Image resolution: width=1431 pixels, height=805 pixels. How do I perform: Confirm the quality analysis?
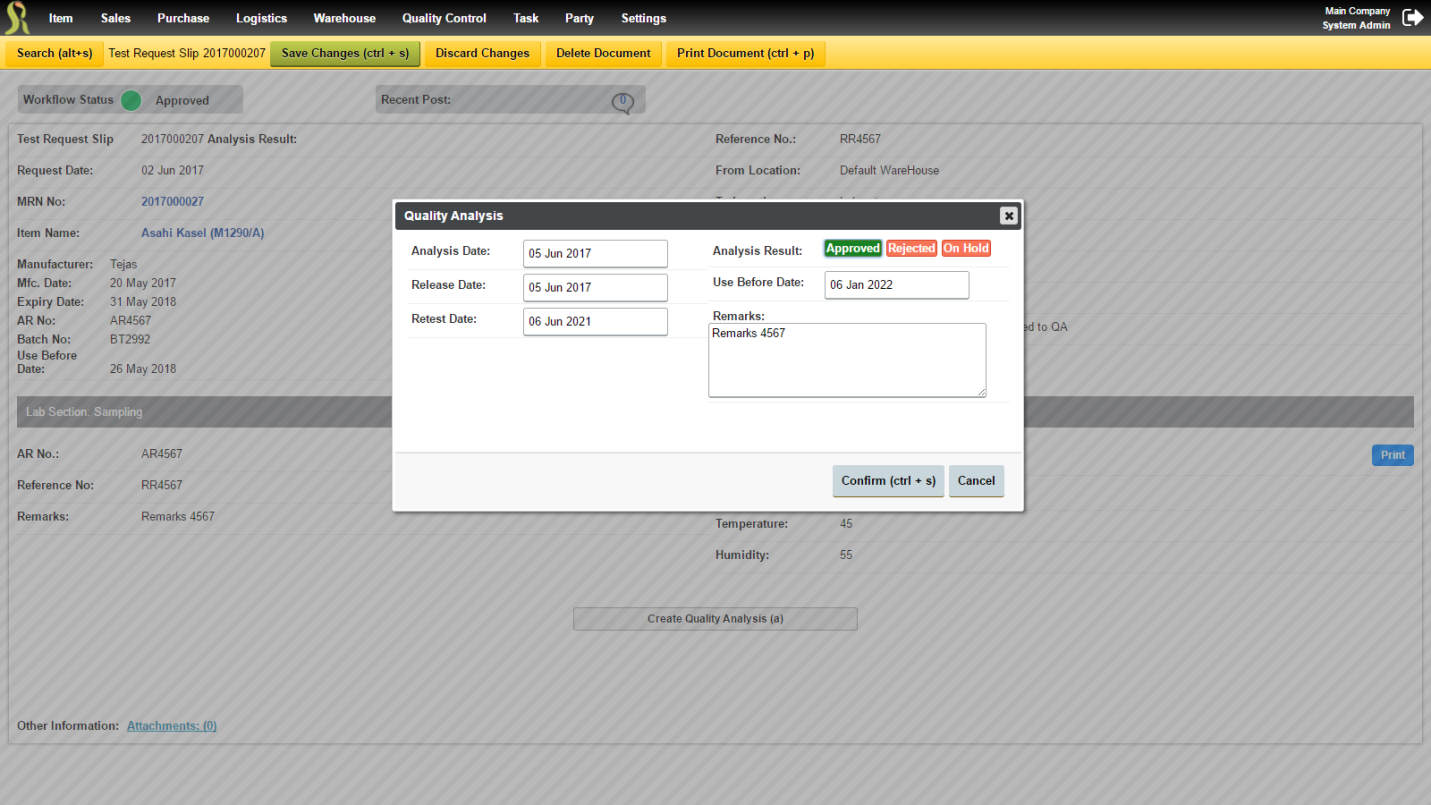888,480
